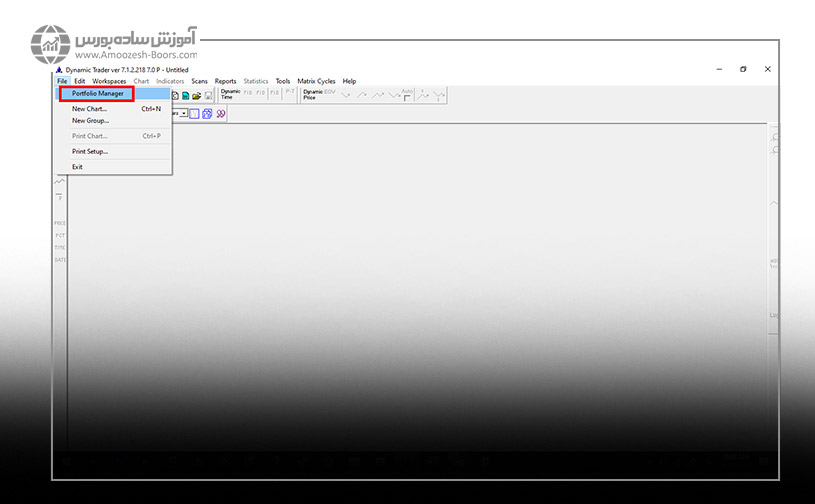Click the purple linked-circles toolbar icon

pyautogui.click(x=221, y=114)
